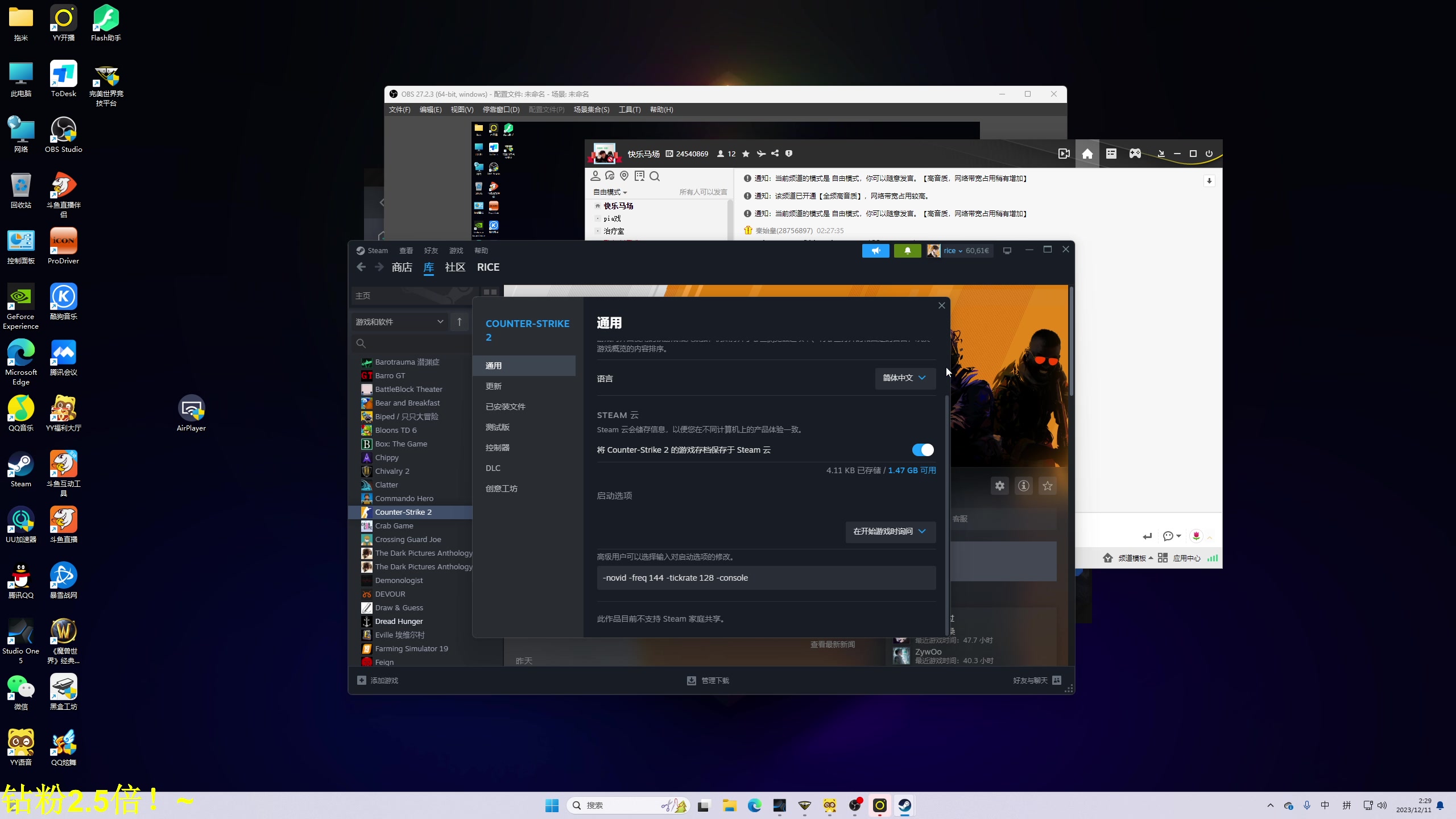Click Steam announcements megaphone button
The image size is (1456, 819).
click(875, 251)
